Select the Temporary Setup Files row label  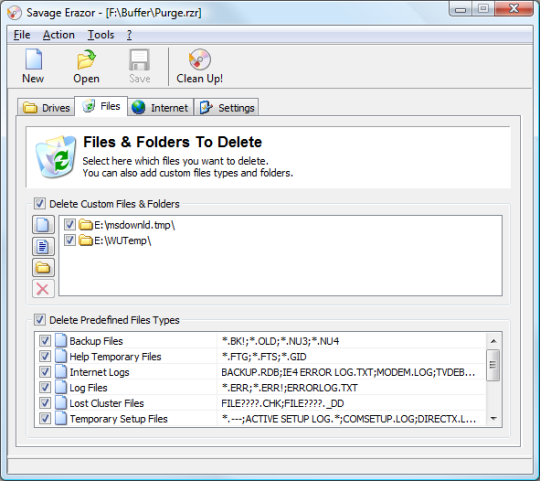point(119,419)
